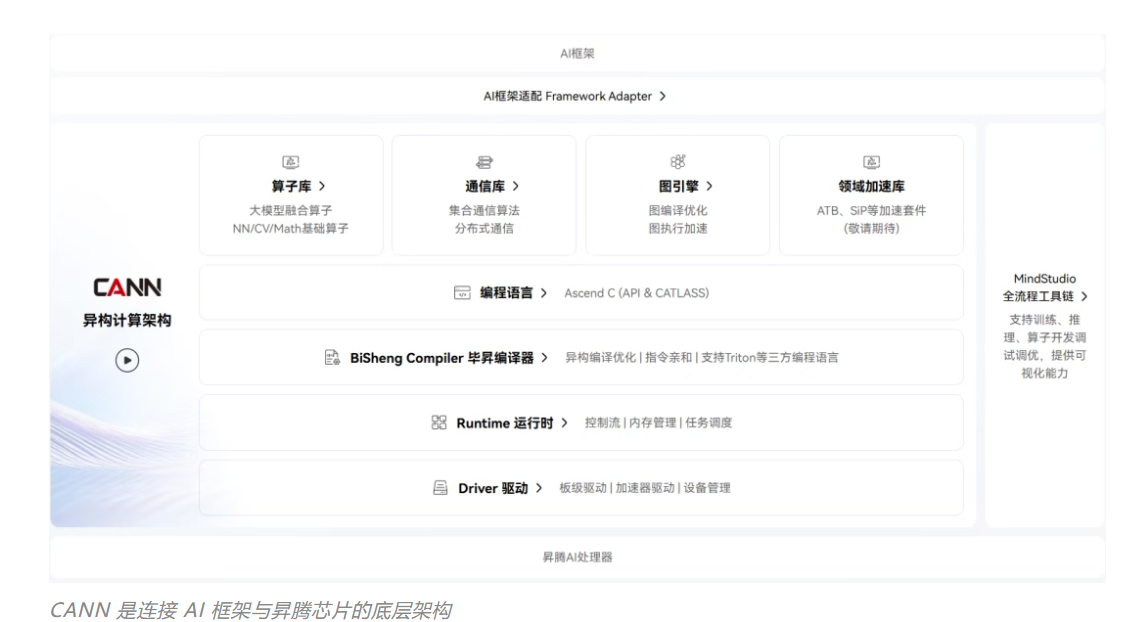The image size is (1134, 622).
Task: Expand the Runtime 运行时 chevron
Action: point(564,422)
